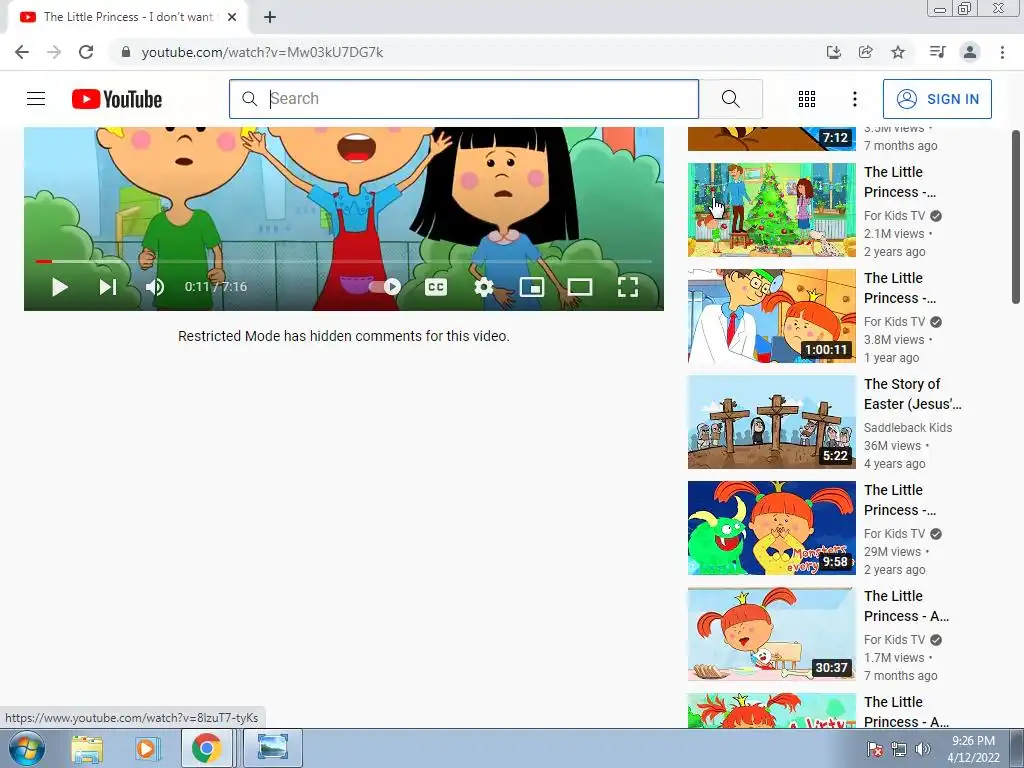
Task: Open Christmas tree Little Princess thumbnail
Action: coord(771,210)
